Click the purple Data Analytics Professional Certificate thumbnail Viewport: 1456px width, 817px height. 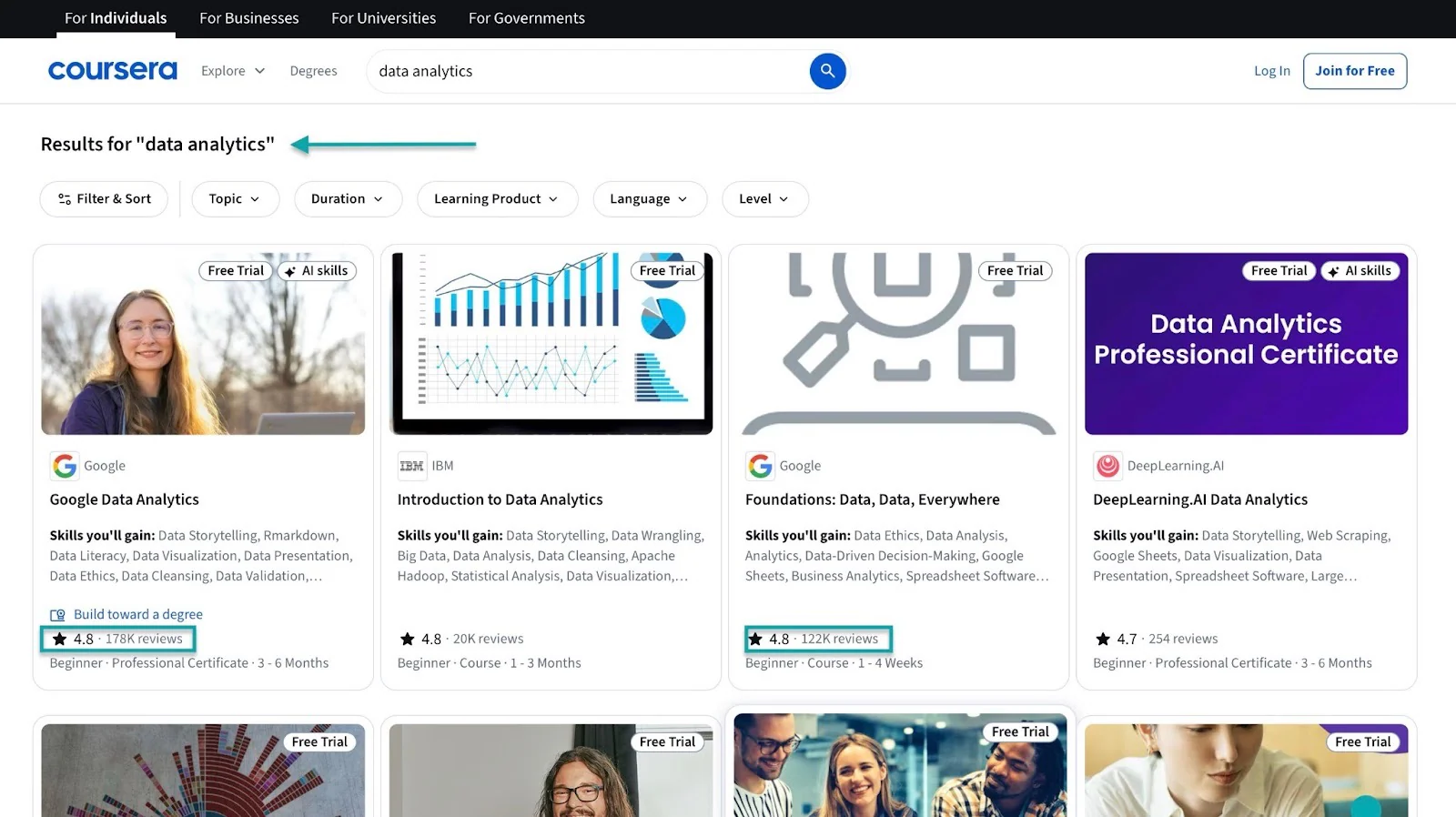click(x=1247, y=344)
